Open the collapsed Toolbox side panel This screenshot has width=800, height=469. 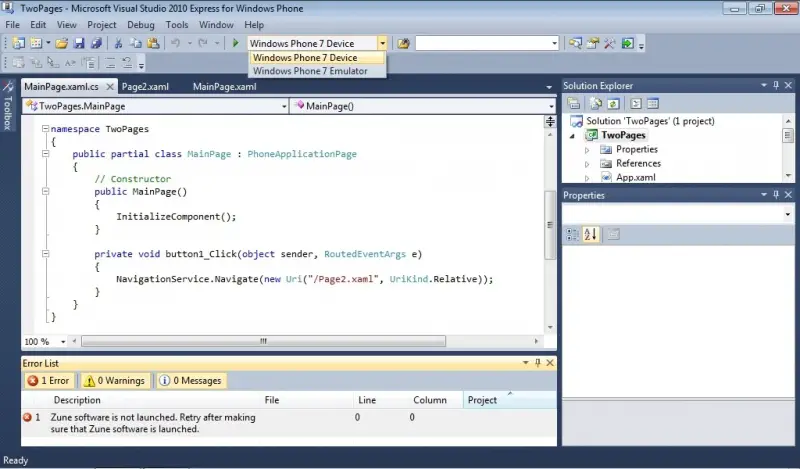click(8, 106)
